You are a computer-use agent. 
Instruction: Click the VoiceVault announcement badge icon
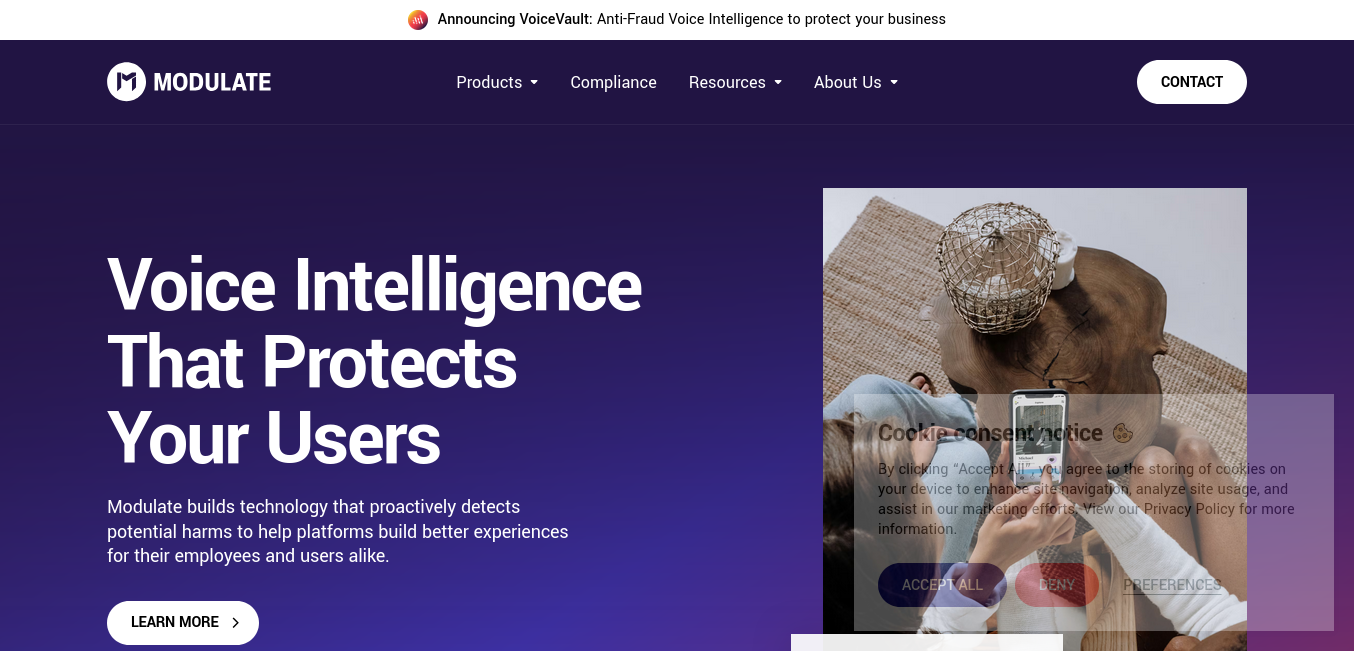(x=418, y=19)
